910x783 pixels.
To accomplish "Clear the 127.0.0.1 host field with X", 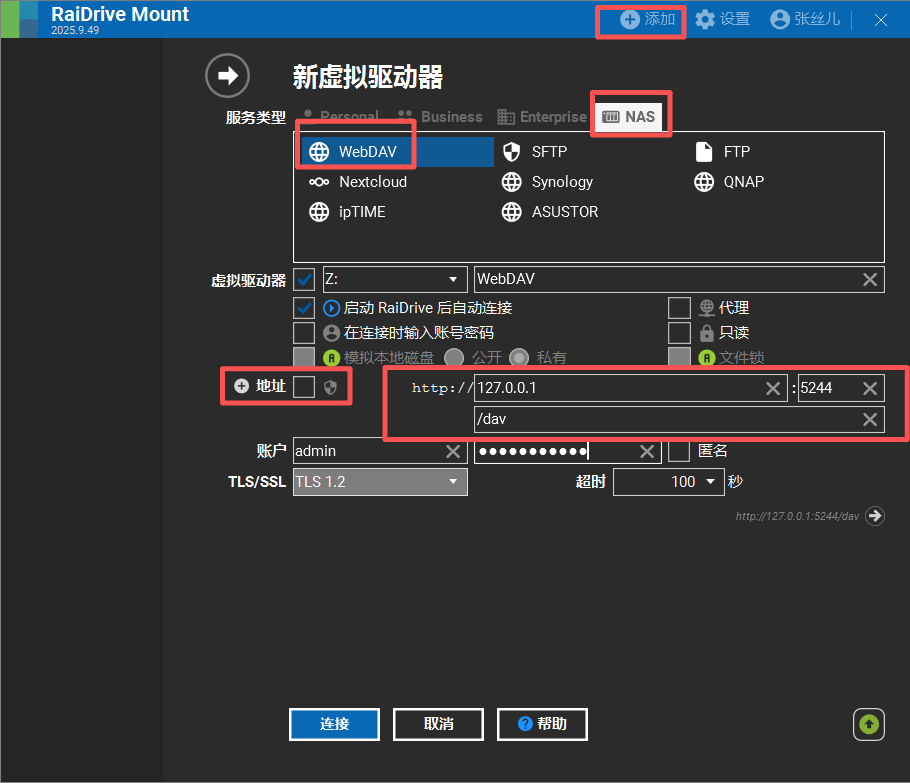I will 773,389.
